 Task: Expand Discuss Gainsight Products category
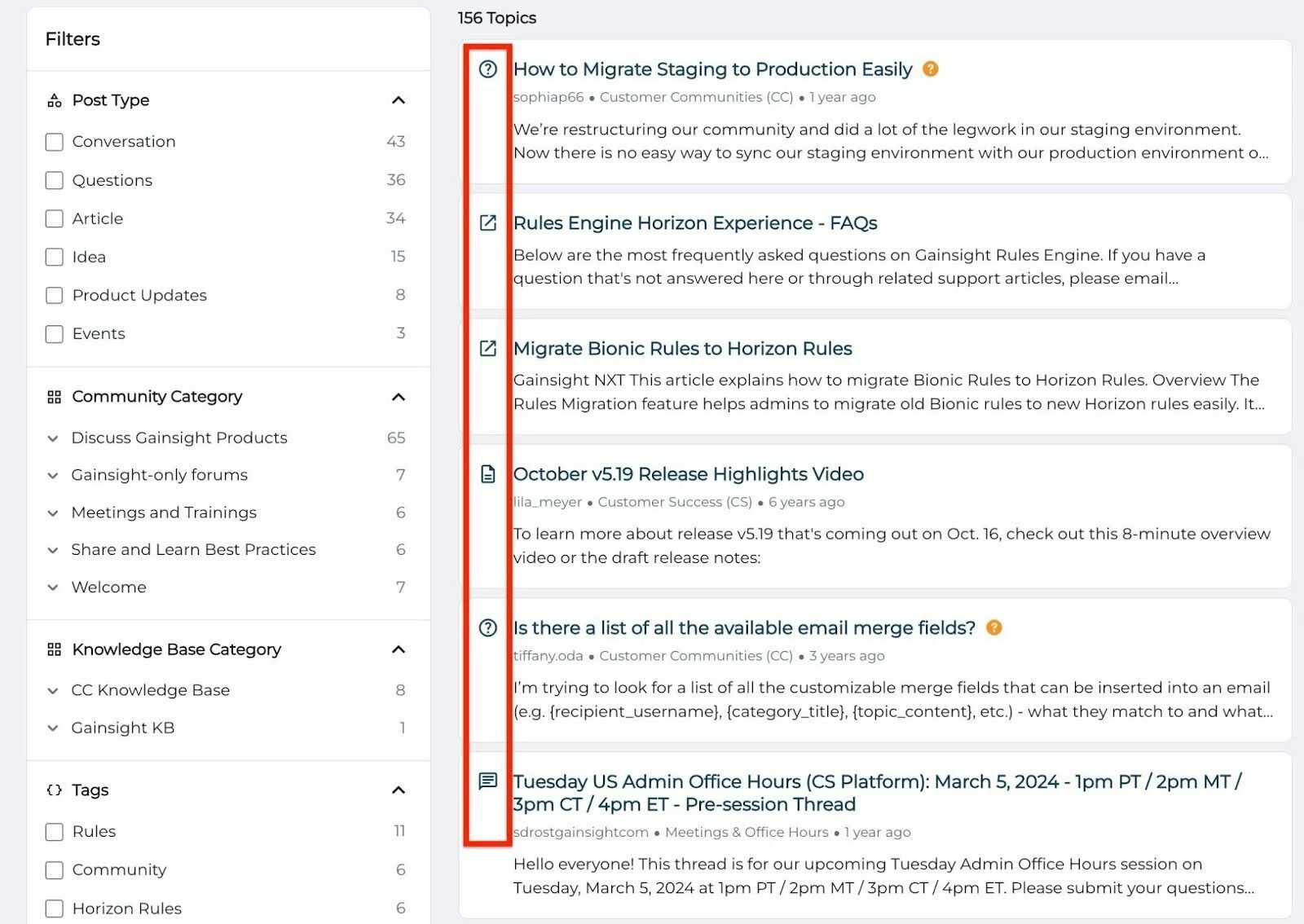click(x=53, y=438)
